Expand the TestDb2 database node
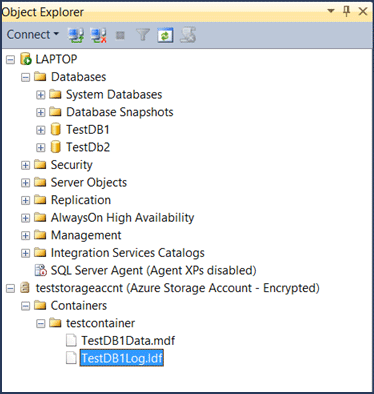374x394 pixels. 40,148
